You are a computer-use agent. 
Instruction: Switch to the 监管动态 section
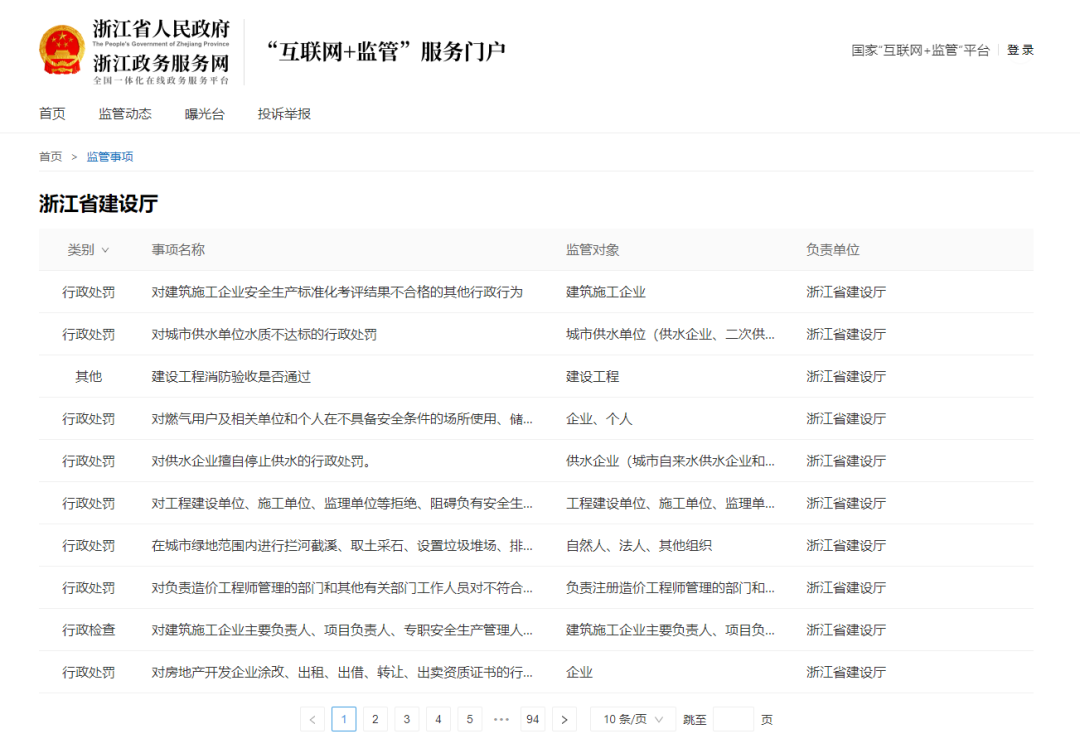125,113
